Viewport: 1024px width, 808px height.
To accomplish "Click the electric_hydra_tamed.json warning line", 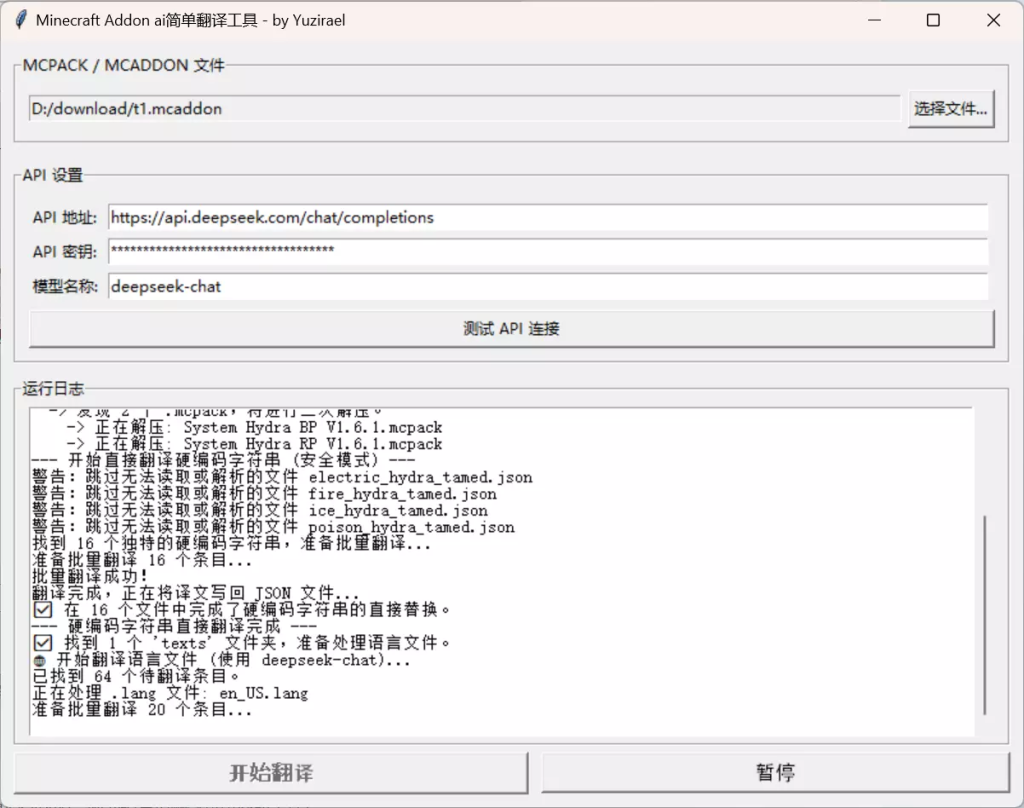I will pos(282,477).
